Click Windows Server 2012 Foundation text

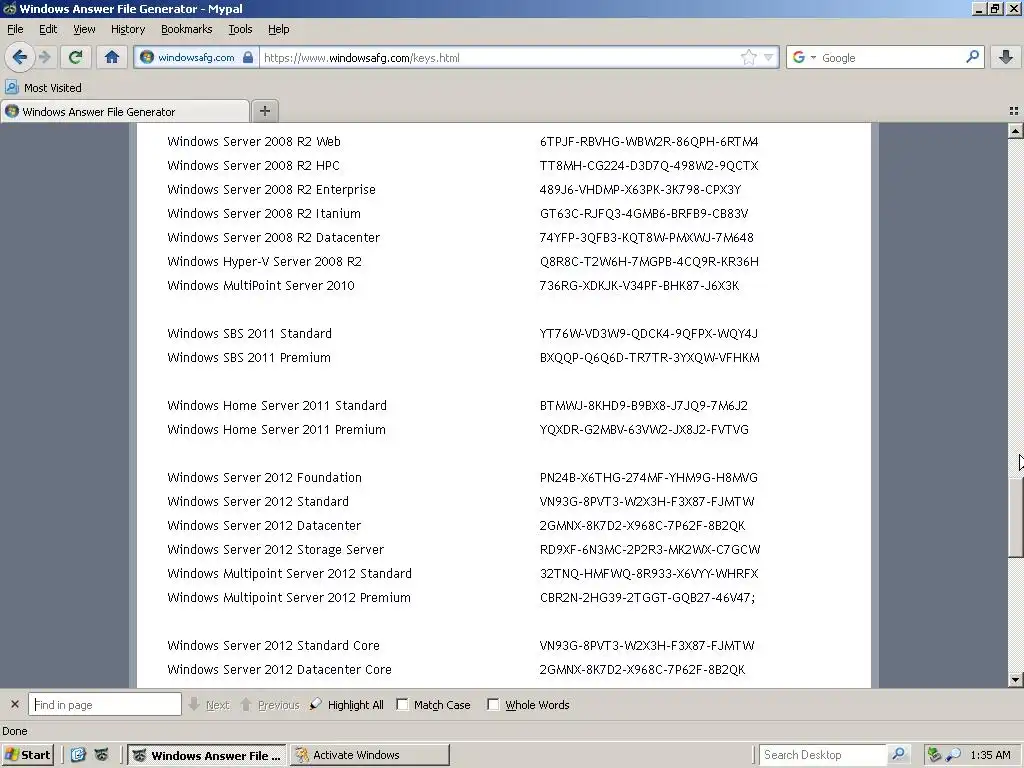click(264, 478)
